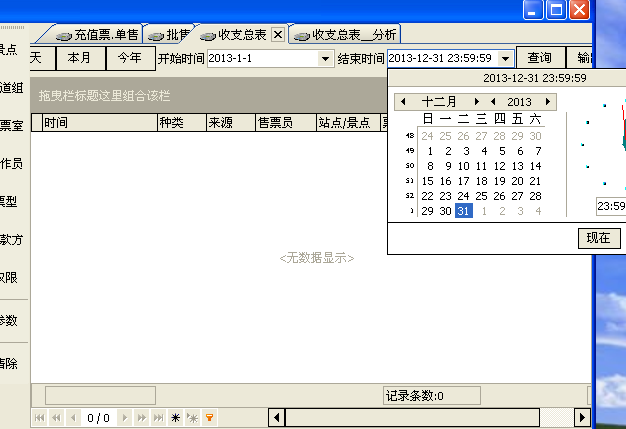Click the black asterisk bookmark icon
This screenshot has width=626, height=429.
pyautogui.click(x=176, y=417)
